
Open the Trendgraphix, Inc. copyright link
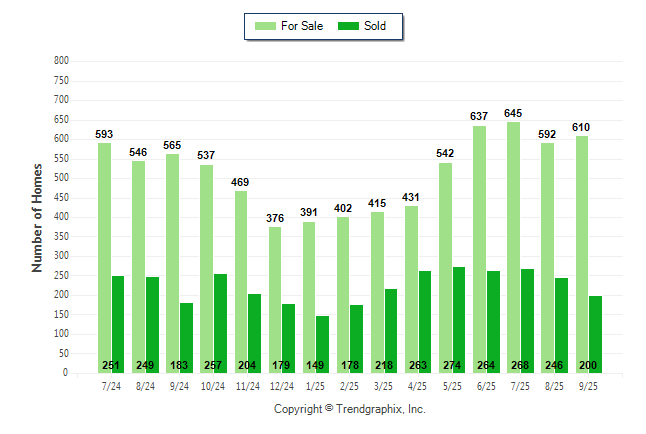tap(349, 409)
